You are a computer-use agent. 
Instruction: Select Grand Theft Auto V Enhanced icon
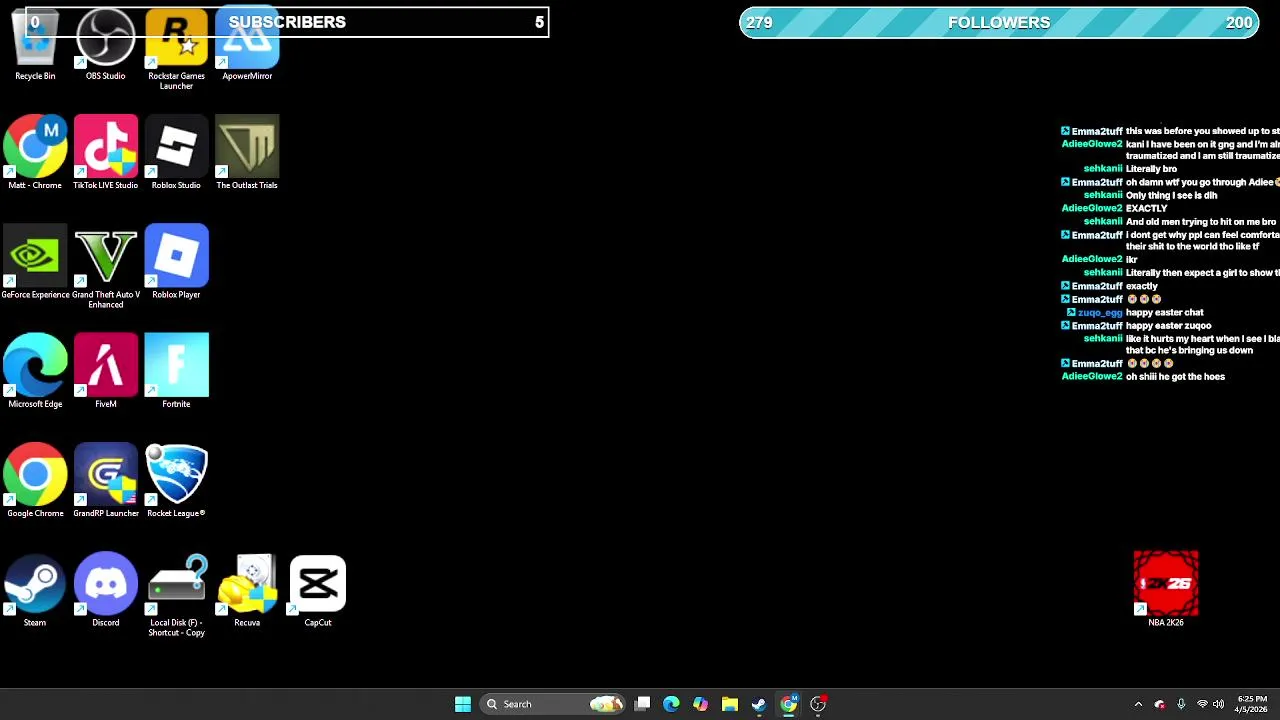tap(105, 266)
